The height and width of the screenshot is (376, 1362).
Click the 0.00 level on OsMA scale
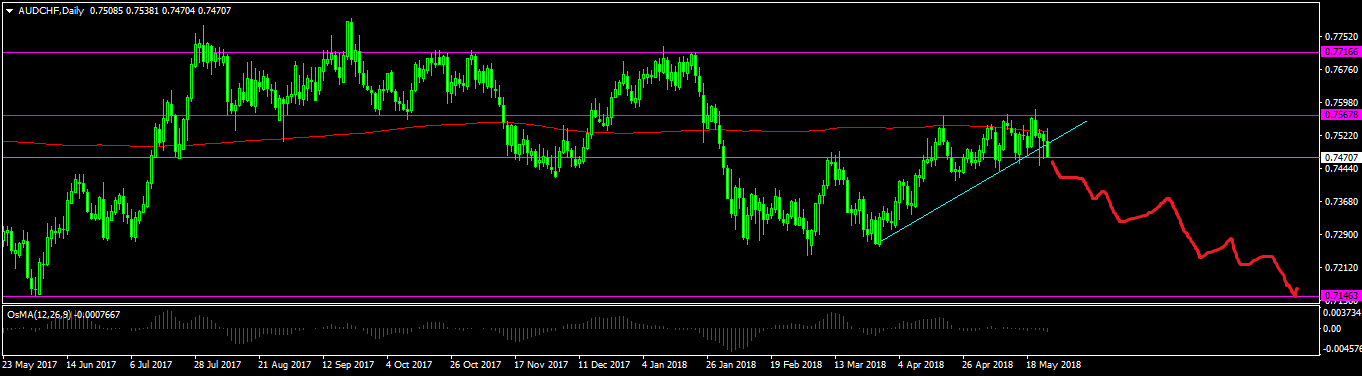coord(1332,328)
